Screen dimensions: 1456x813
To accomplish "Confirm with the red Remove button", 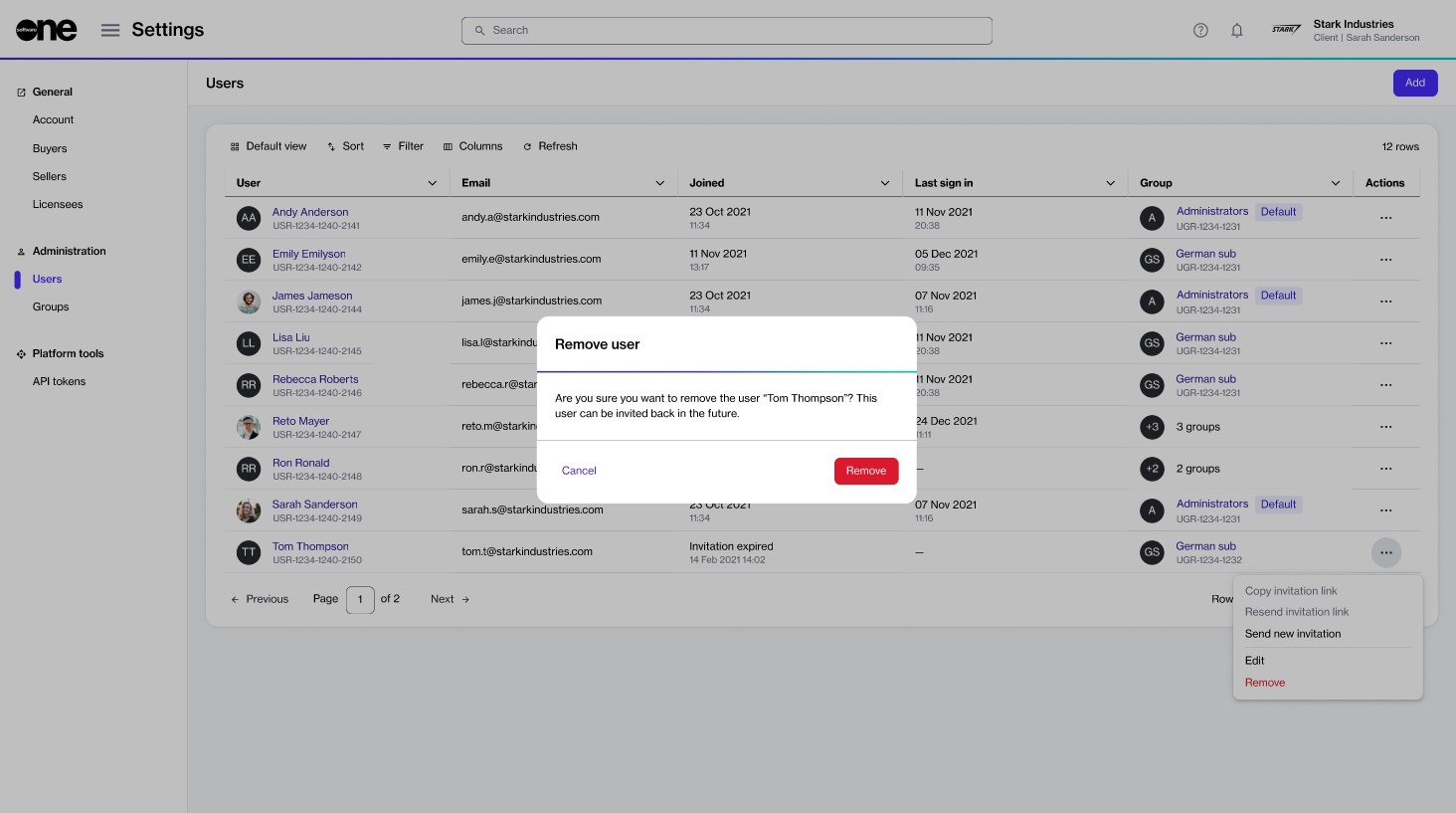I will point(865,471).
